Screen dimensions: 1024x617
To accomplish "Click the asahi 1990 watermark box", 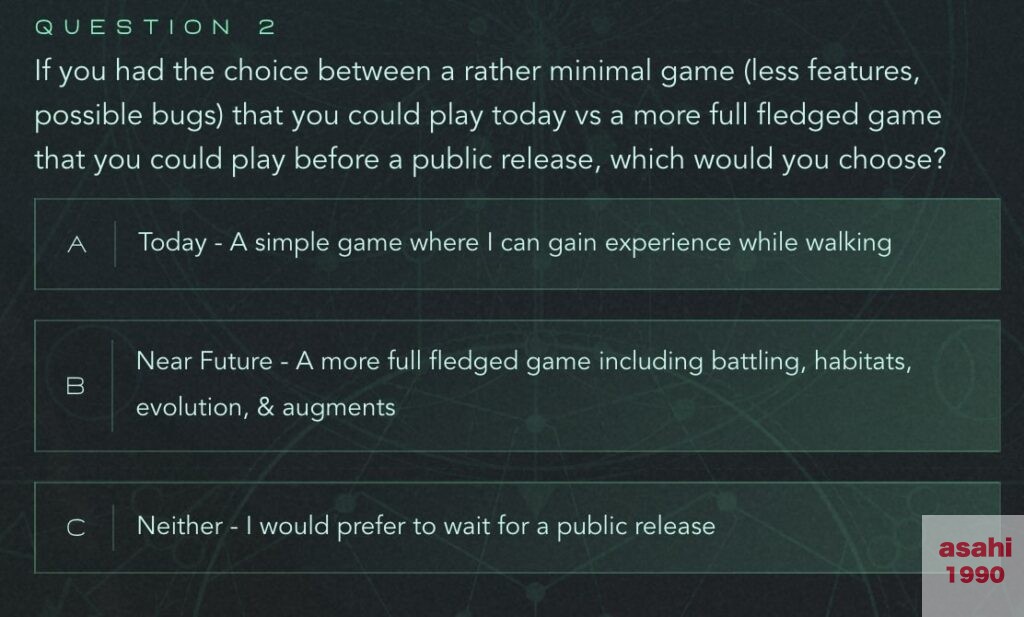I will 973,565.
